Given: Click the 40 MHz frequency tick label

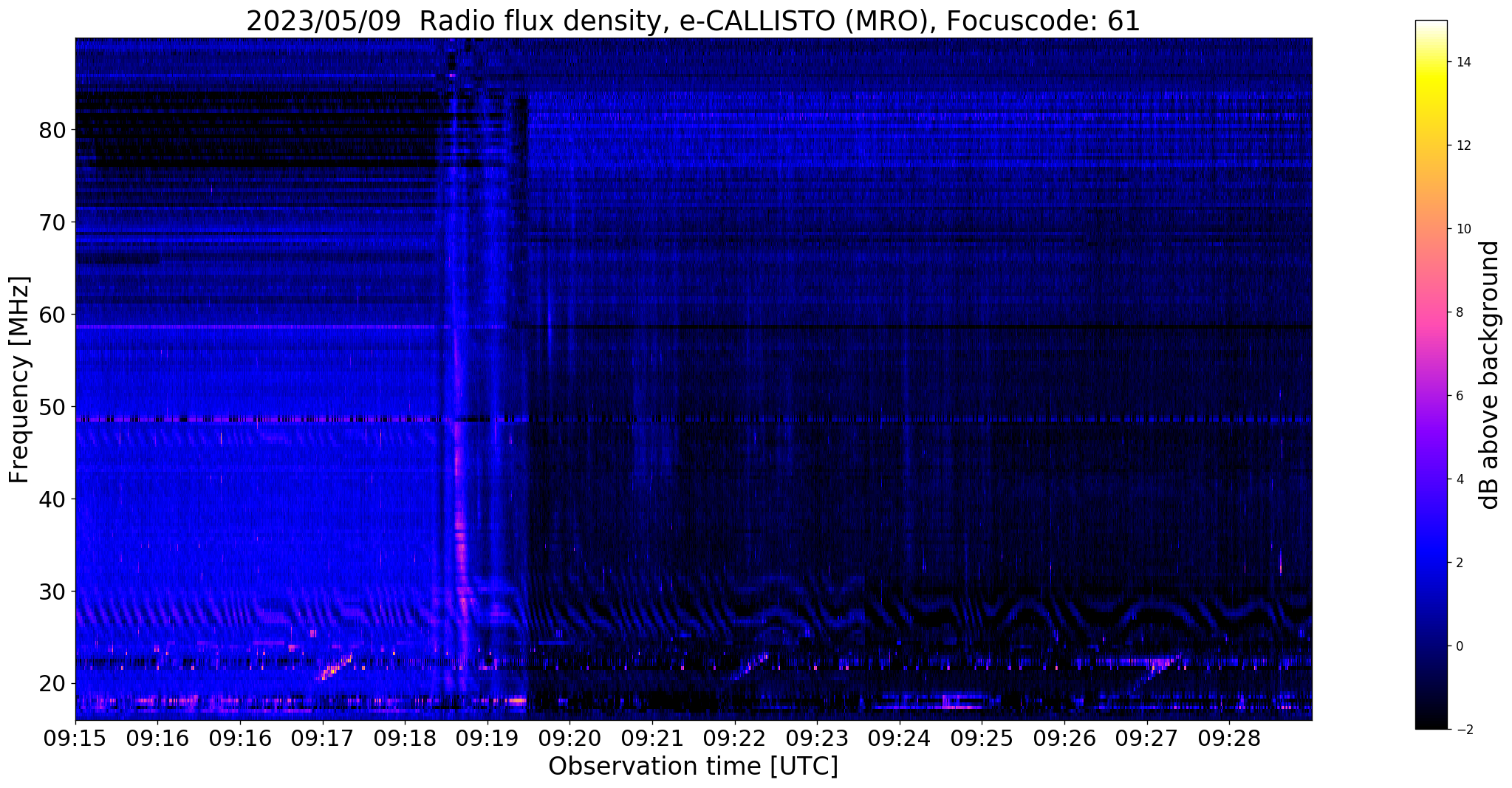Looking at the screenshot, I should pyautogui.click(x=52, y=499).
